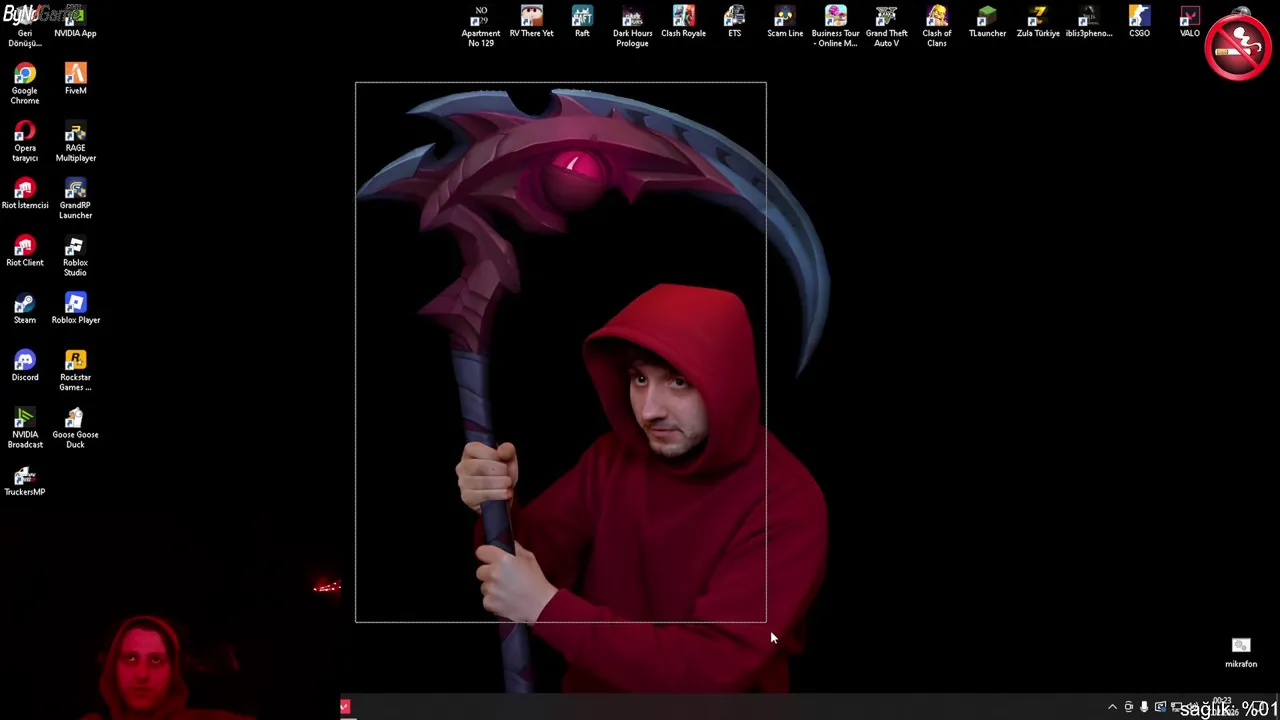Select the RAGE Multiplayer shortcut

75,141
